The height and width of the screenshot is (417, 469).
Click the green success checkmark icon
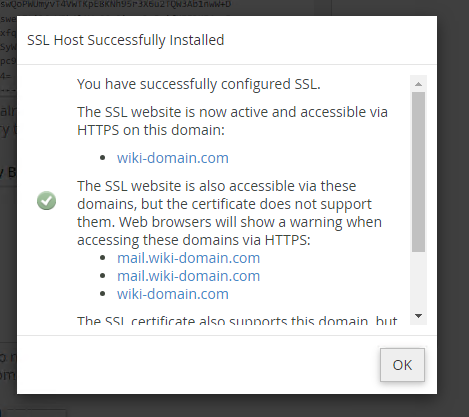(x=46, y=201)
